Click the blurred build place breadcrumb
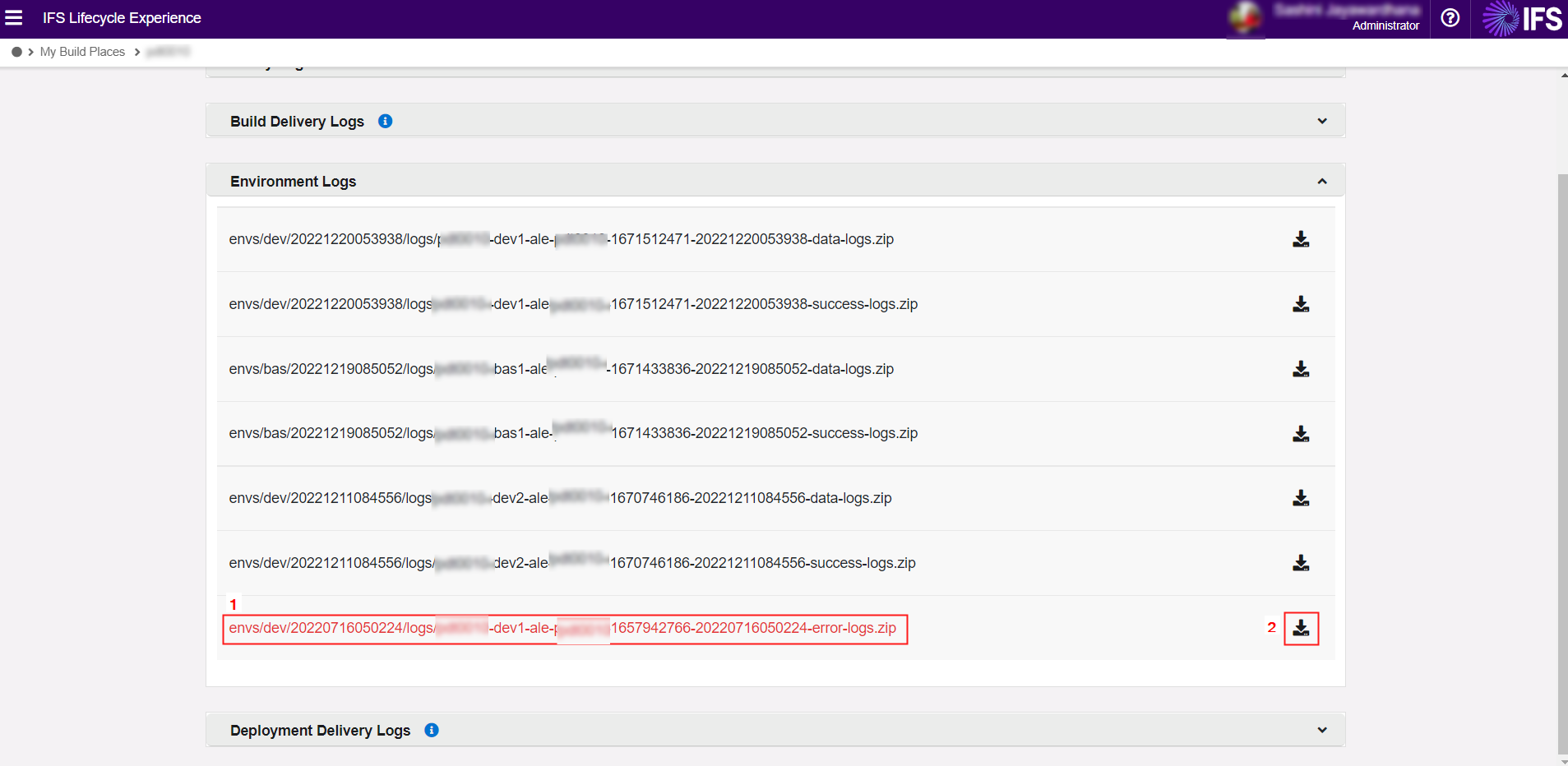This screenshot has width=1568, height=766. [169, 52]
